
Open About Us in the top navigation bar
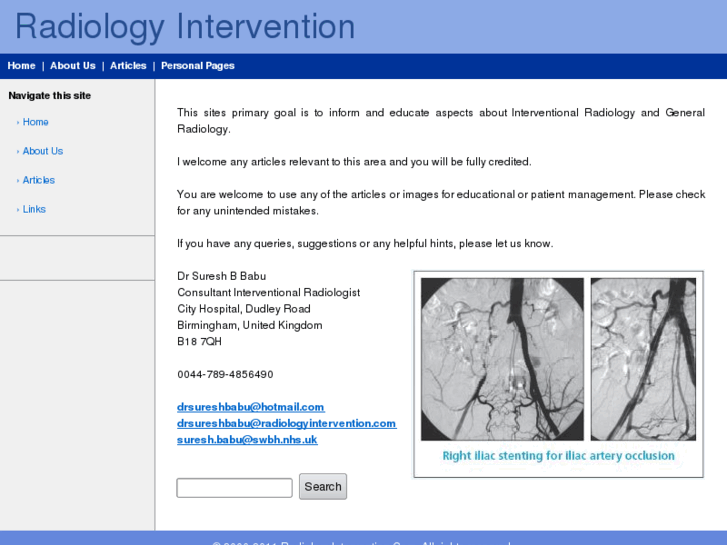73,66
